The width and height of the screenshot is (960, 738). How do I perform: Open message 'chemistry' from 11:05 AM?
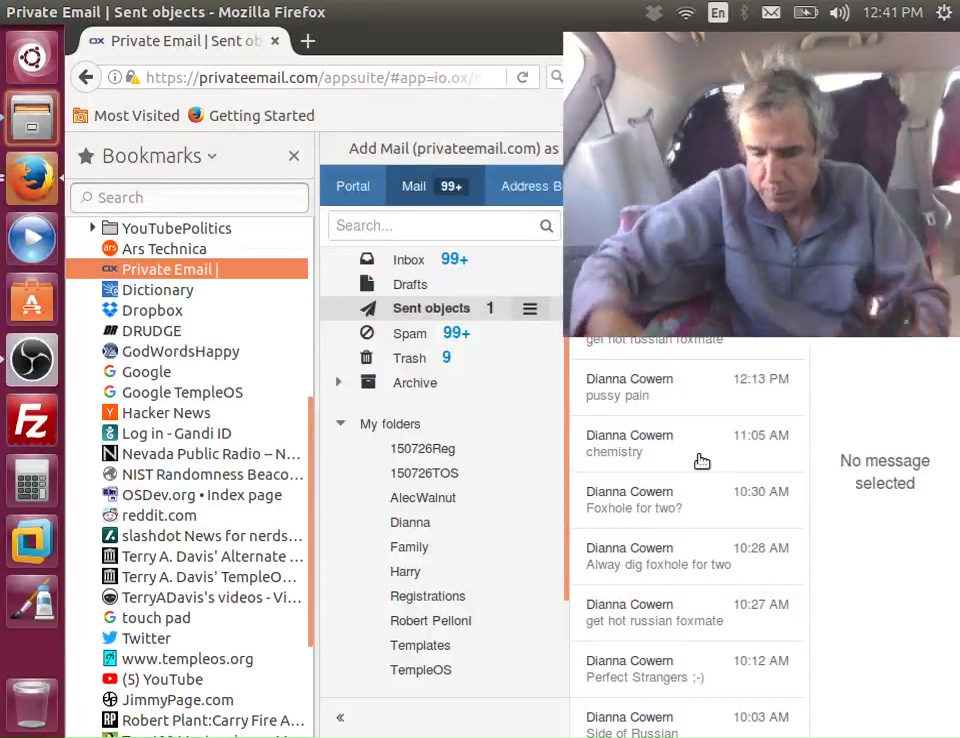(x=687, y=443)
